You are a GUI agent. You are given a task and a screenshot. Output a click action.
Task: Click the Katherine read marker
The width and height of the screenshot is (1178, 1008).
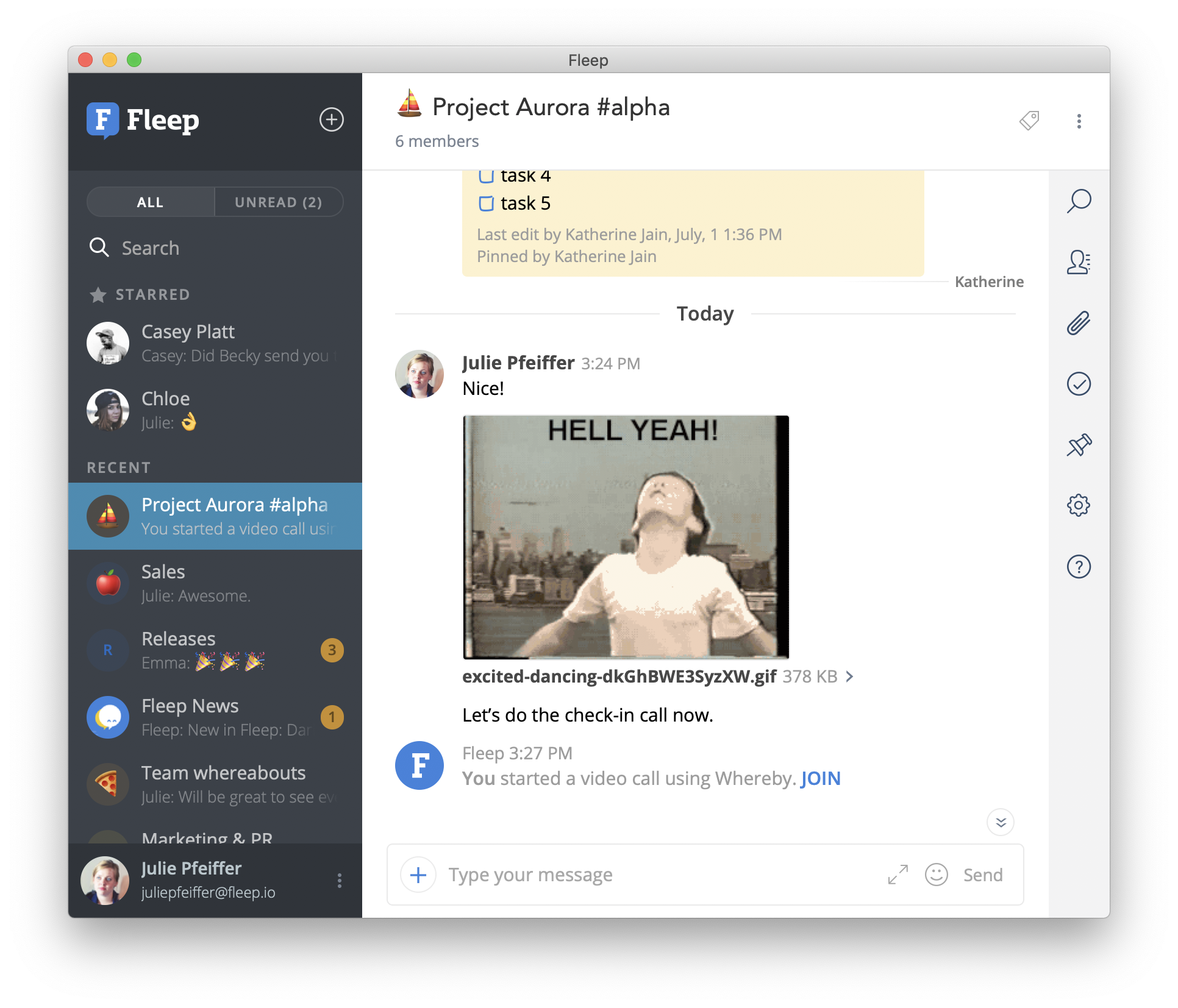click(989, 282)
